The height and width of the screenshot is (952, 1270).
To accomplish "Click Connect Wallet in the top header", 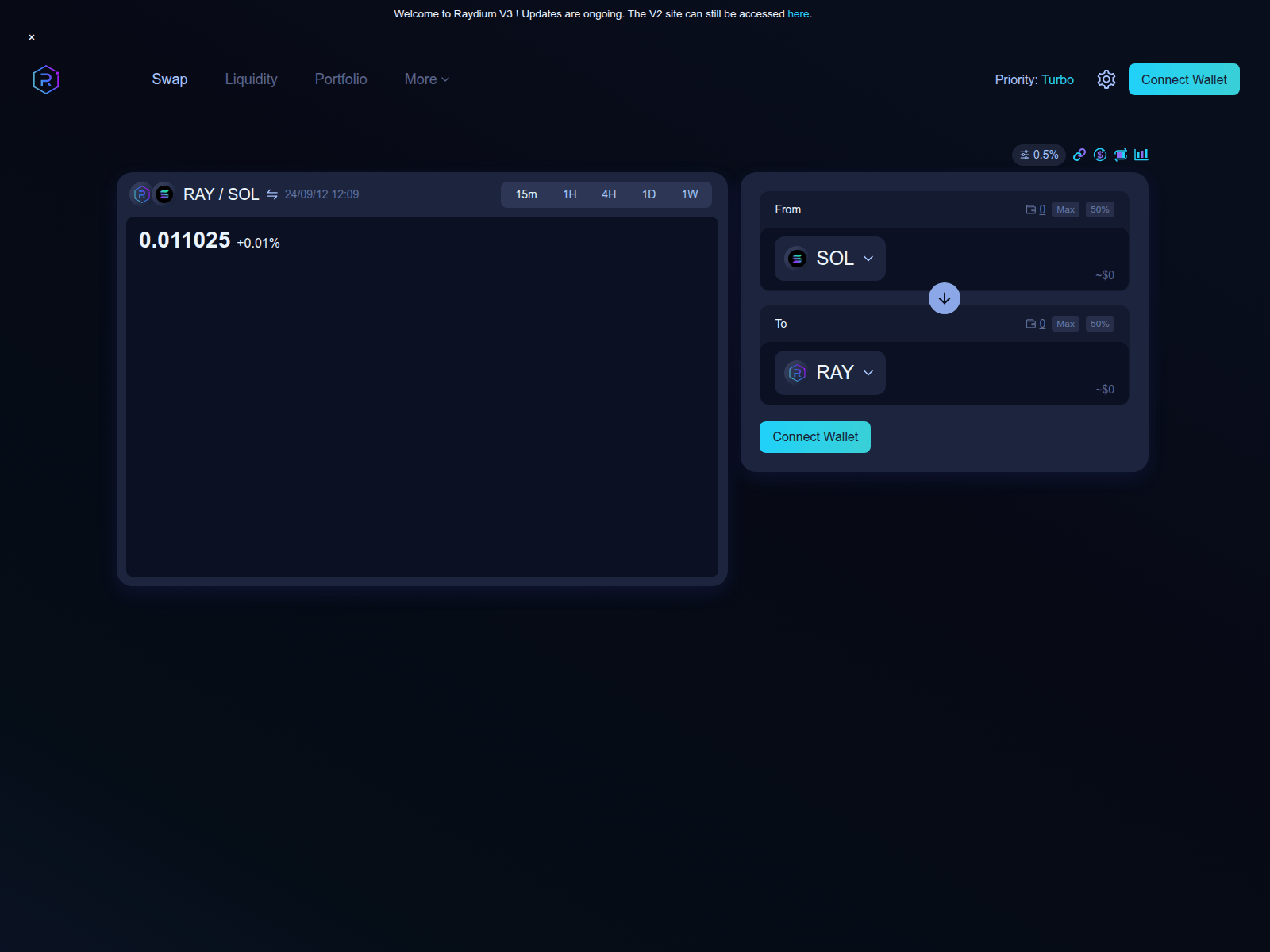I will (1184, 79).
